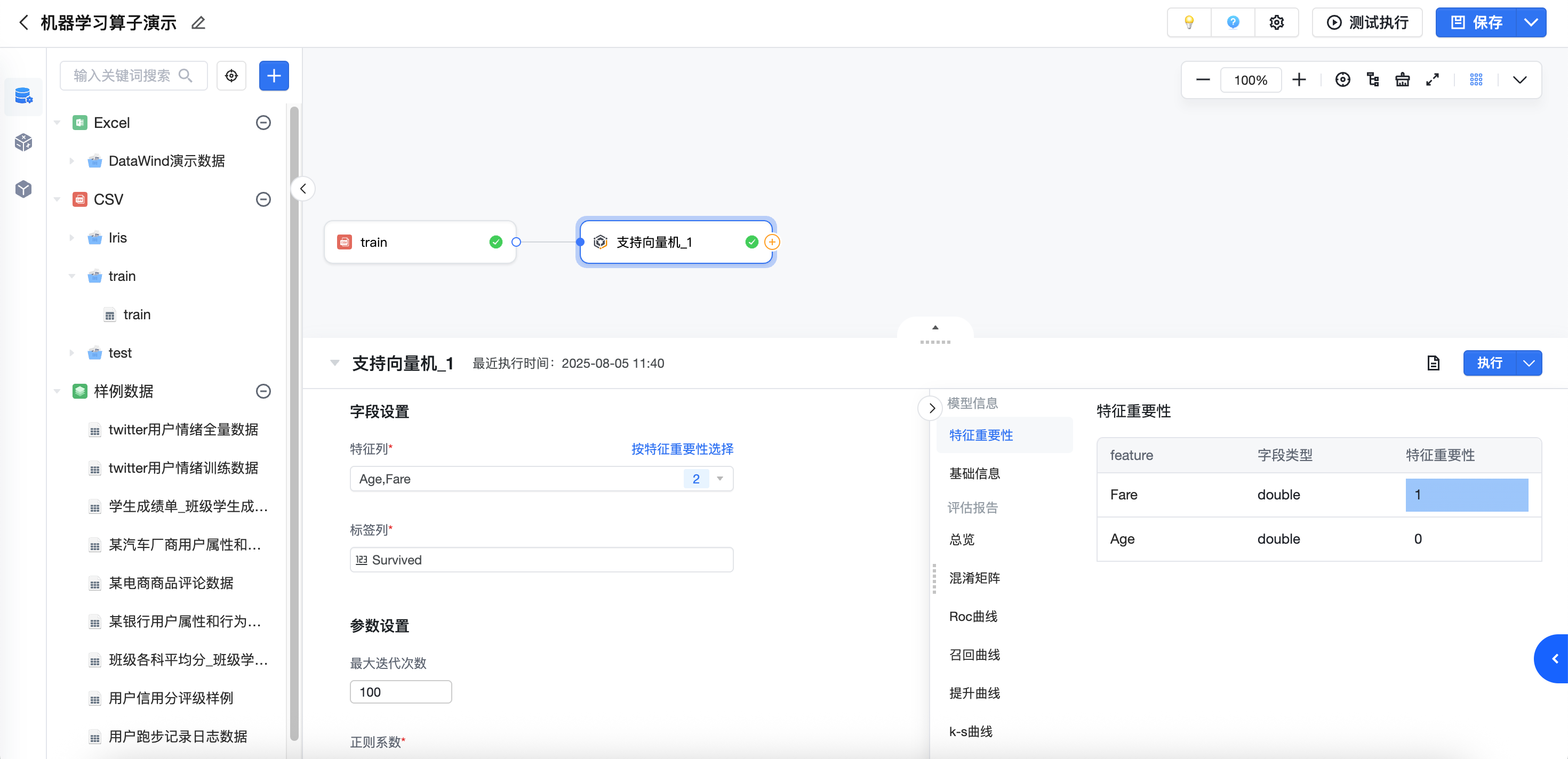Open the third sidebar cube icon
Image resolution: width=1568 pixels, height=759 pixels.
point(24,189)
